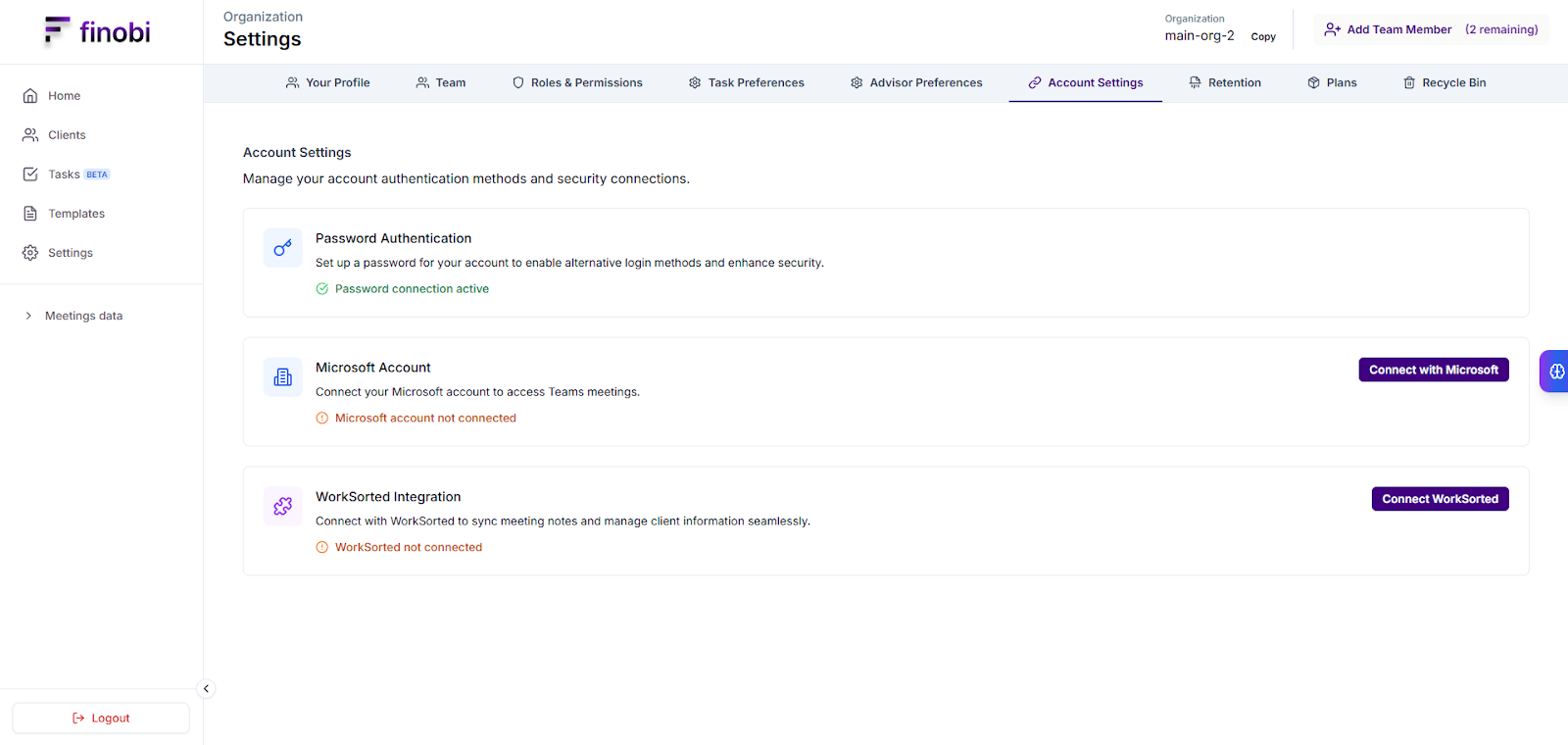1568x745 pixels.
Task: Click the WorkSorted puzzle piece icon
Action: (283, 507)
